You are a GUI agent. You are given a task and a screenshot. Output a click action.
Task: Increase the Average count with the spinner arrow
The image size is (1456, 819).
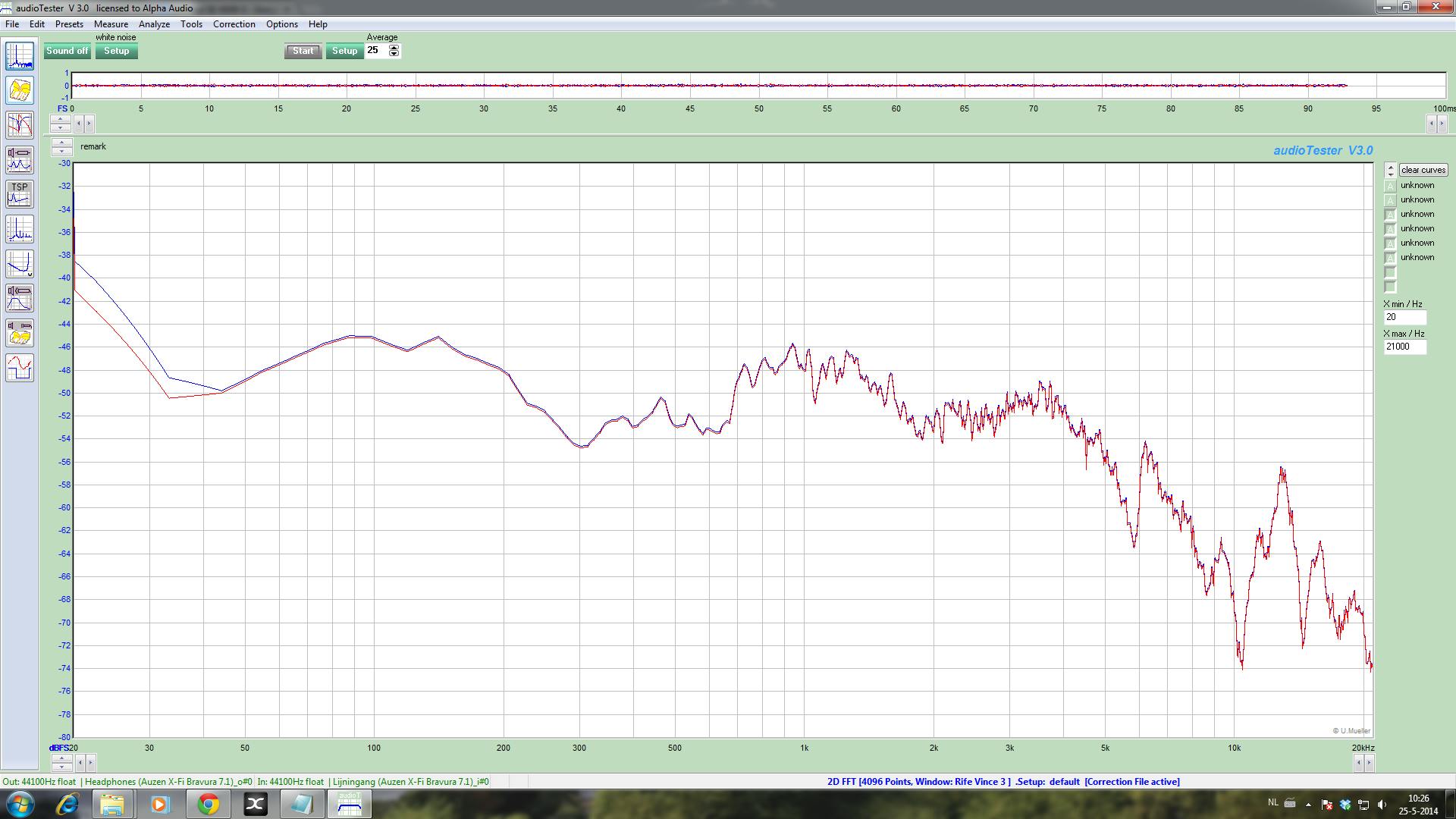394,47
